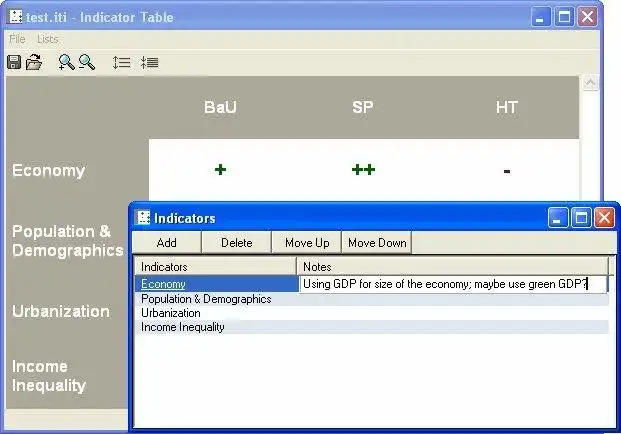621x434 pixels.
Task: Click Income Inequality row label in table
Action: 49,376
